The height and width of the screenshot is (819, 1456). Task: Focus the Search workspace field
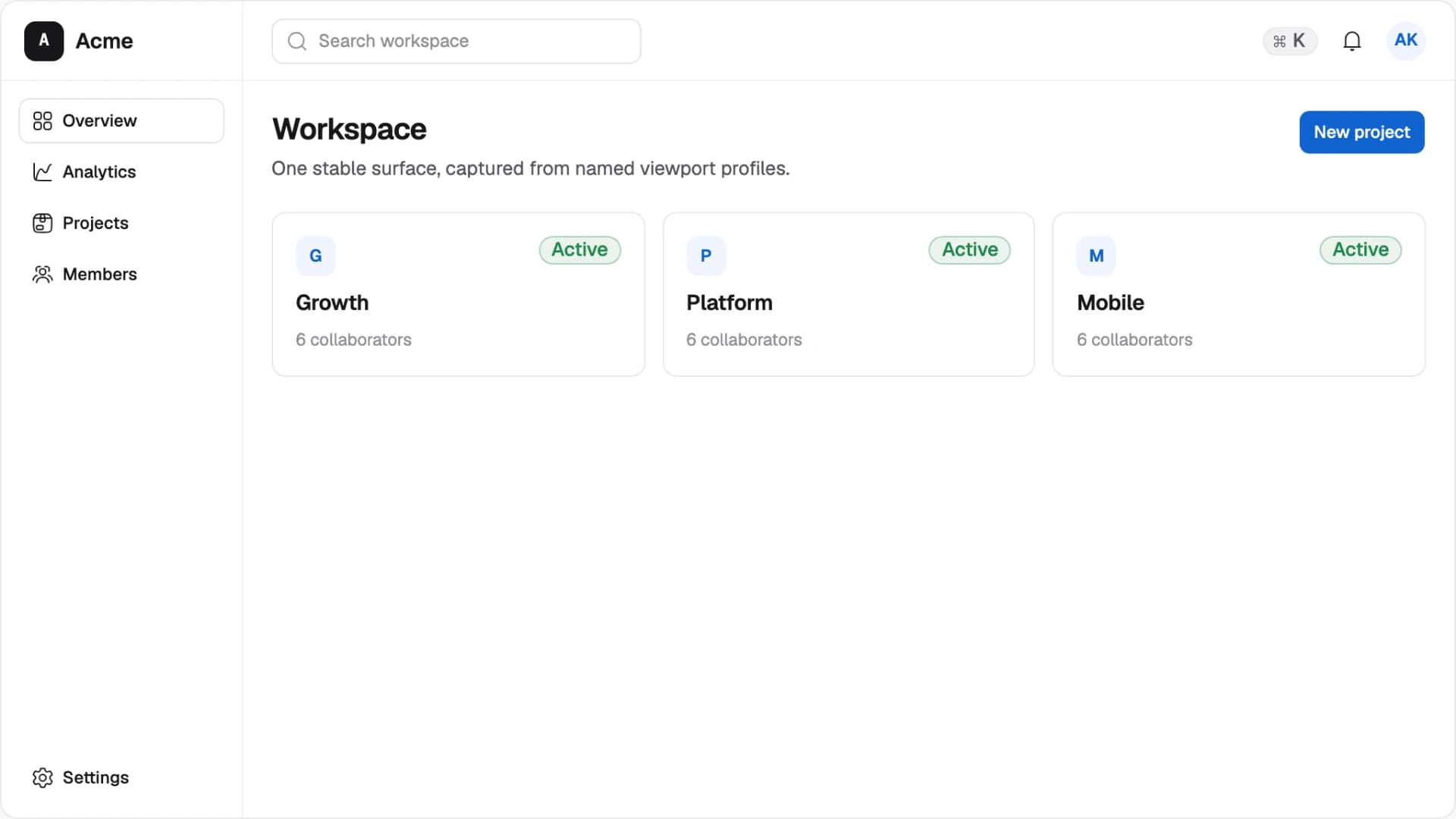(457, 41)
